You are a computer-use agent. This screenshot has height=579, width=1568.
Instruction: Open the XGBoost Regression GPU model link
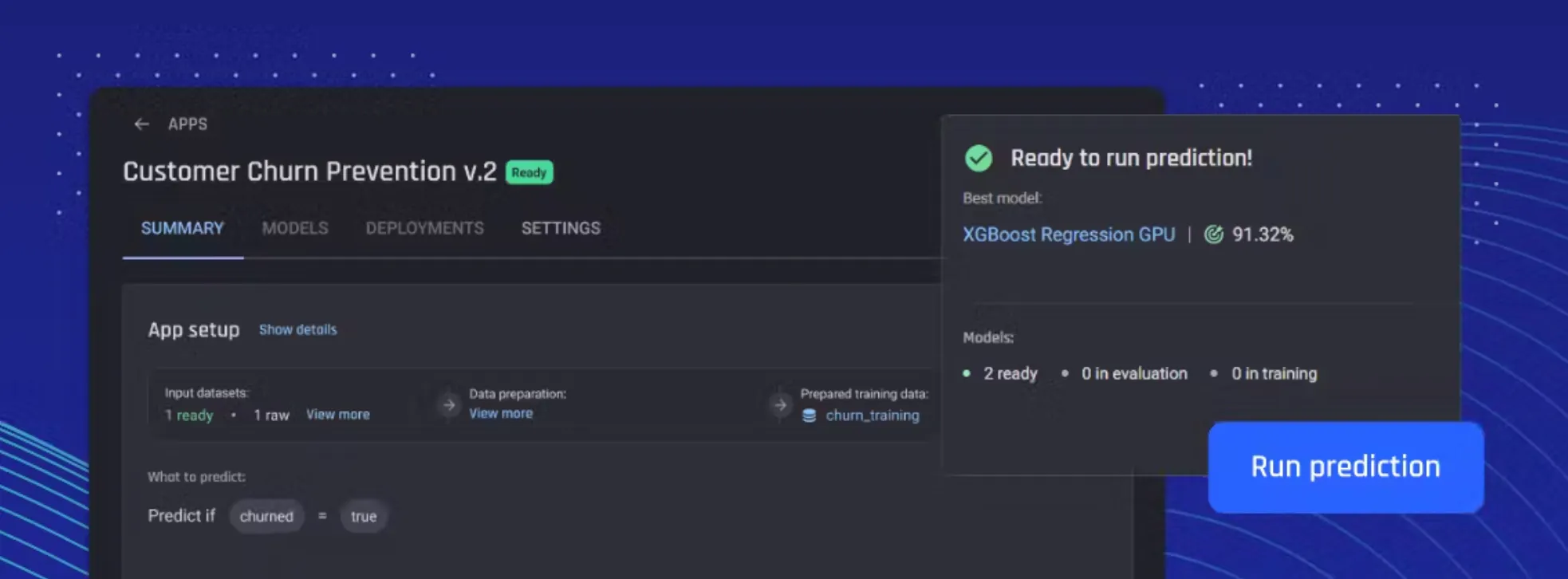point(1069,234)
